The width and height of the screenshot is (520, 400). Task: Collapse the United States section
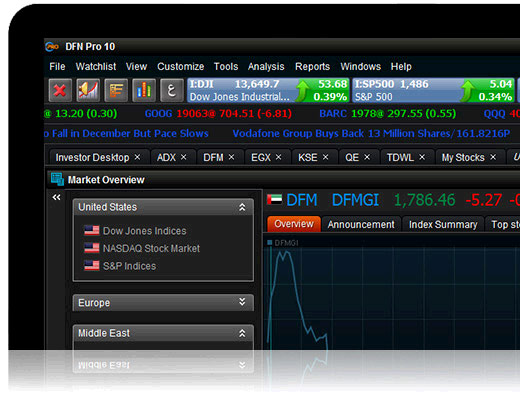pos(242,207)
